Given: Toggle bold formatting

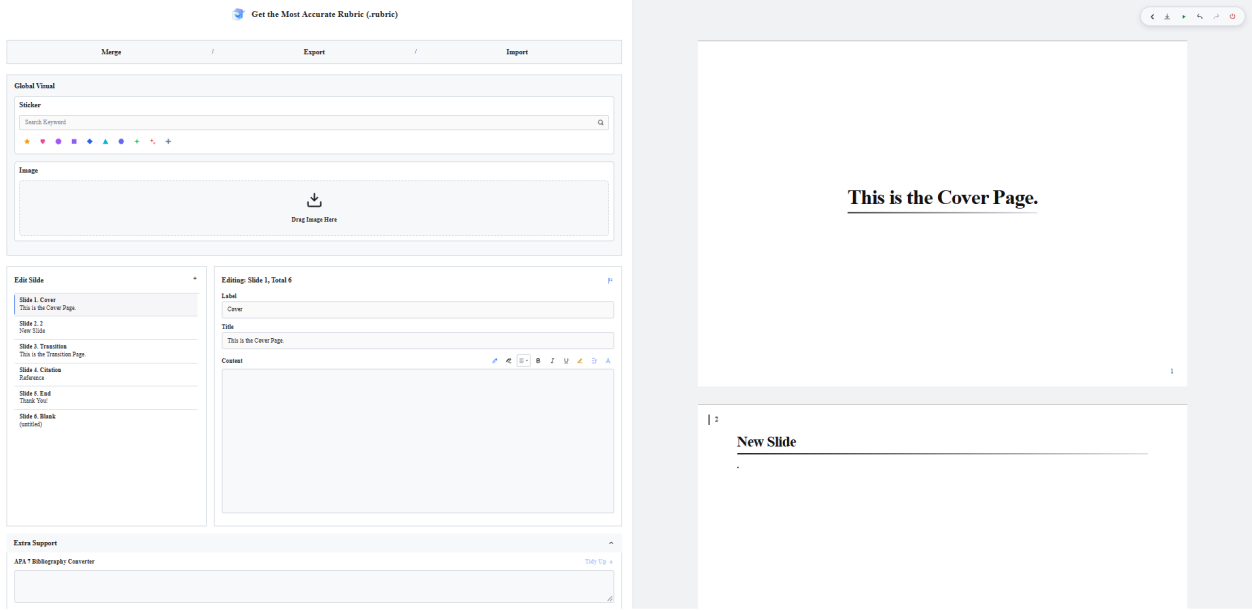Looking at the screenshot, I should (538, 360).
